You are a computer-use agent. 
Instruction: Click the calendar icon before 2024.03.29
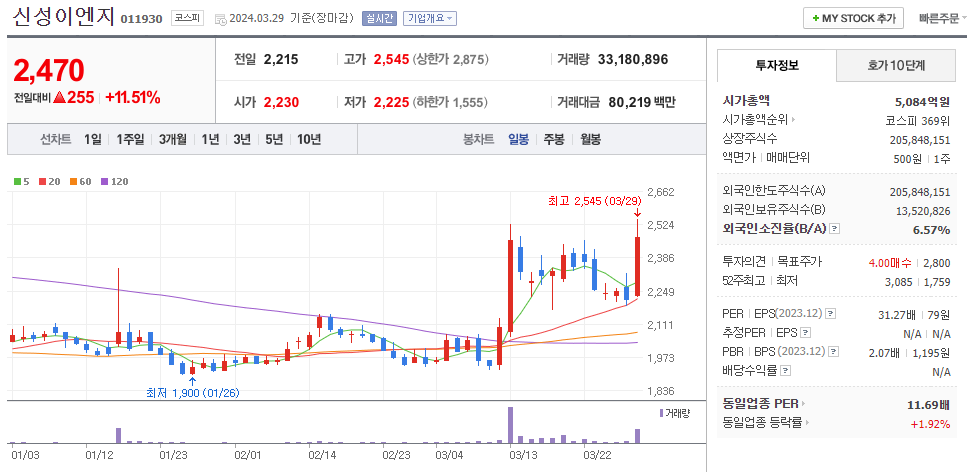click(220, 19)
